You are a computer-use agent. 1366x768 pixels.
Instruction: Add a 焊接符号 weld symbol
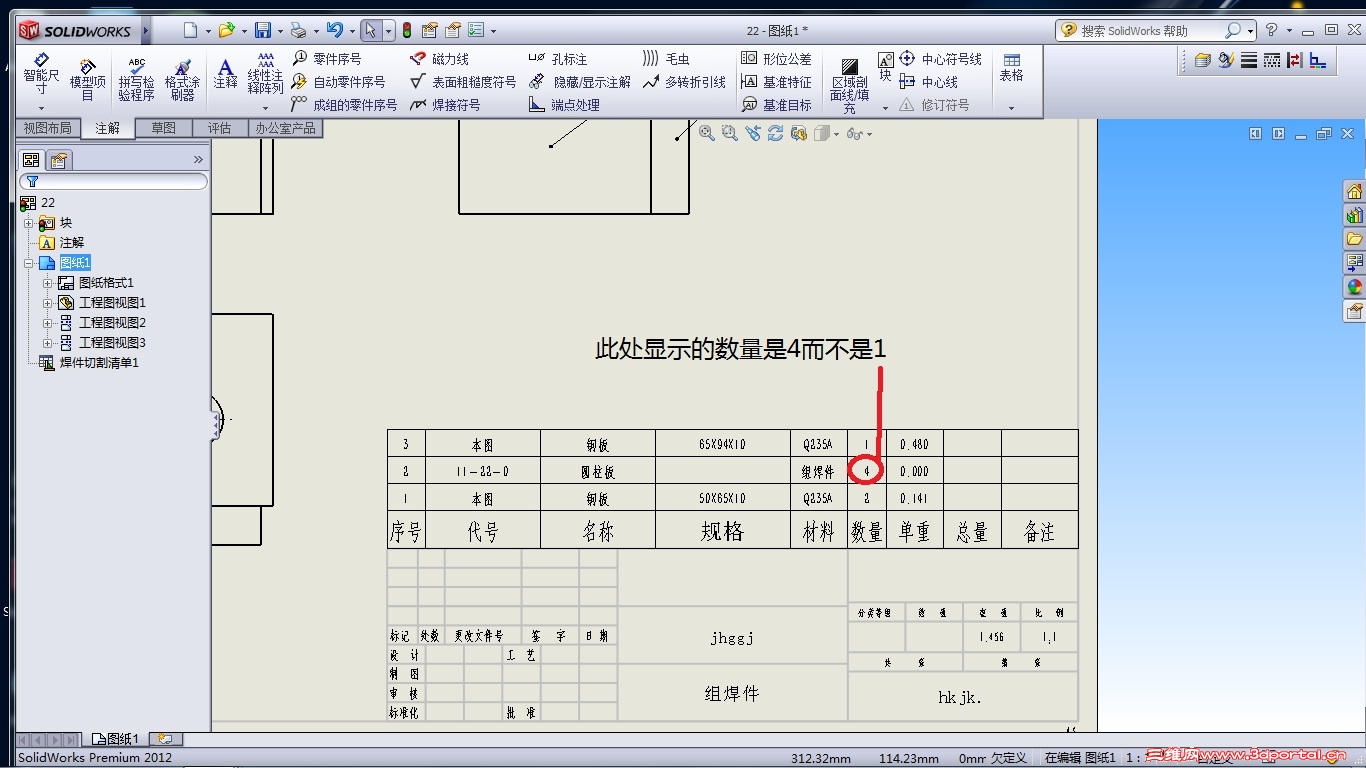445,105
